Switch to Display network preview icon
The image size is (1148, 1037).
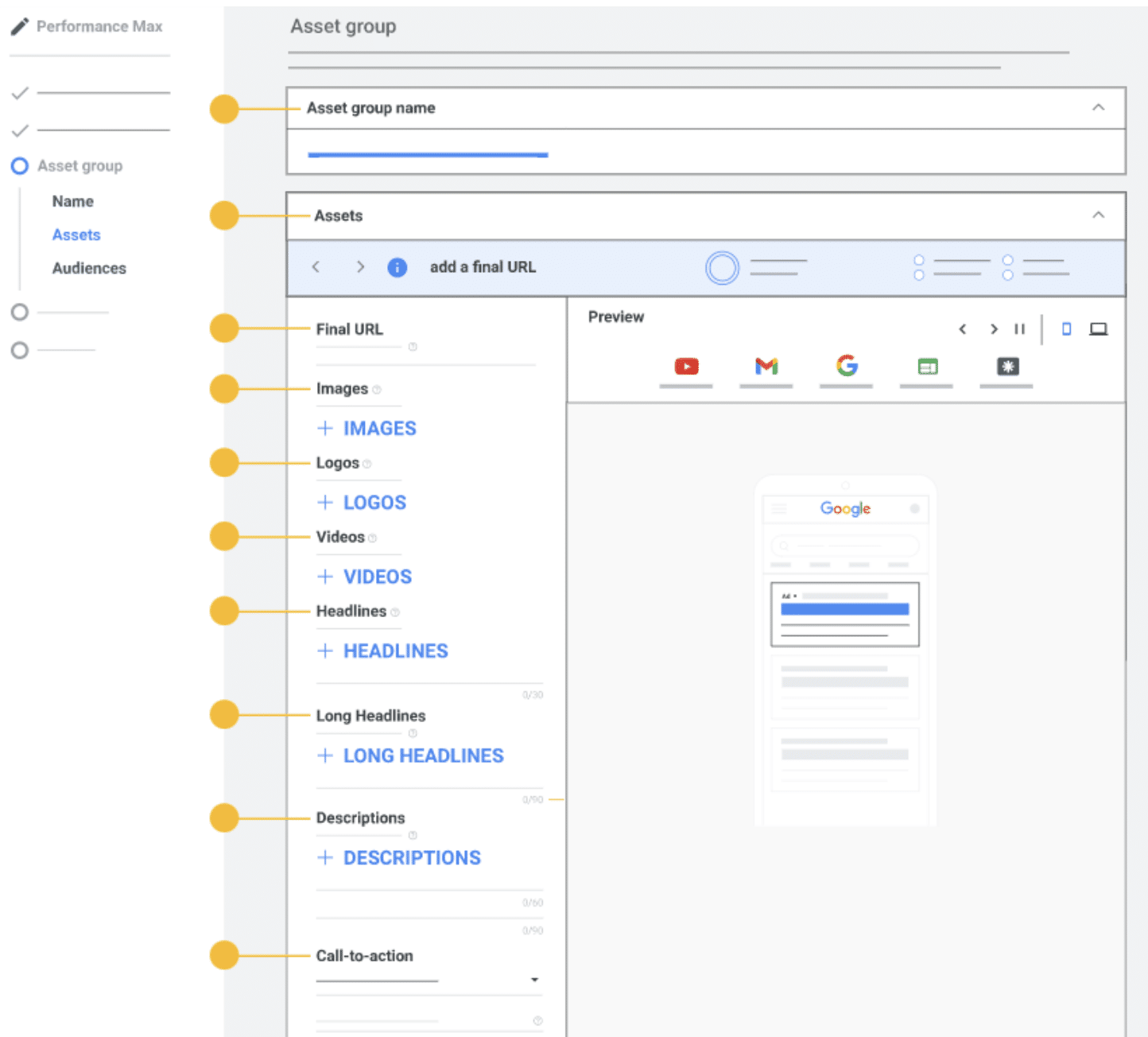click(x=927, y=367)
